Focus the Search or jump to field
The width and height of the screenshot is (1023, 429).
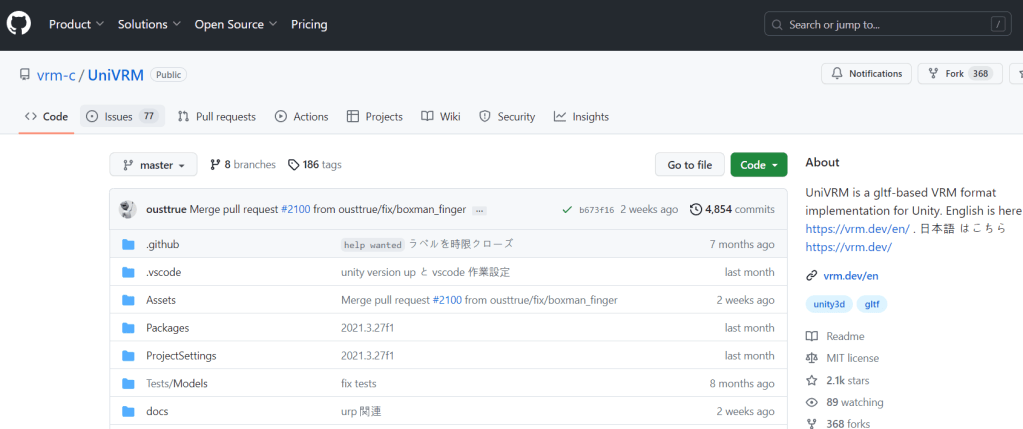[885, 24]
